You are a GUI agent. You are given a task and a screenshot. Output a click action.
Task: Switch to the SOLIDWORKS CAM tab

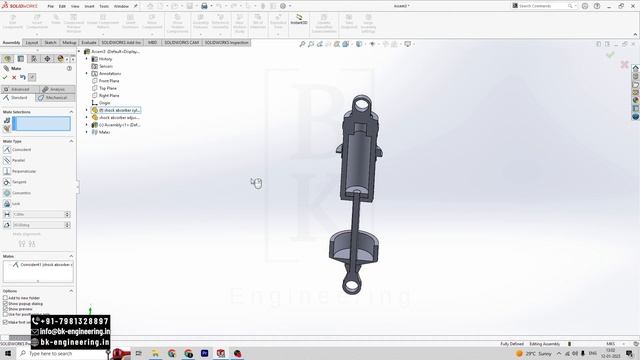tap(182, 42)
